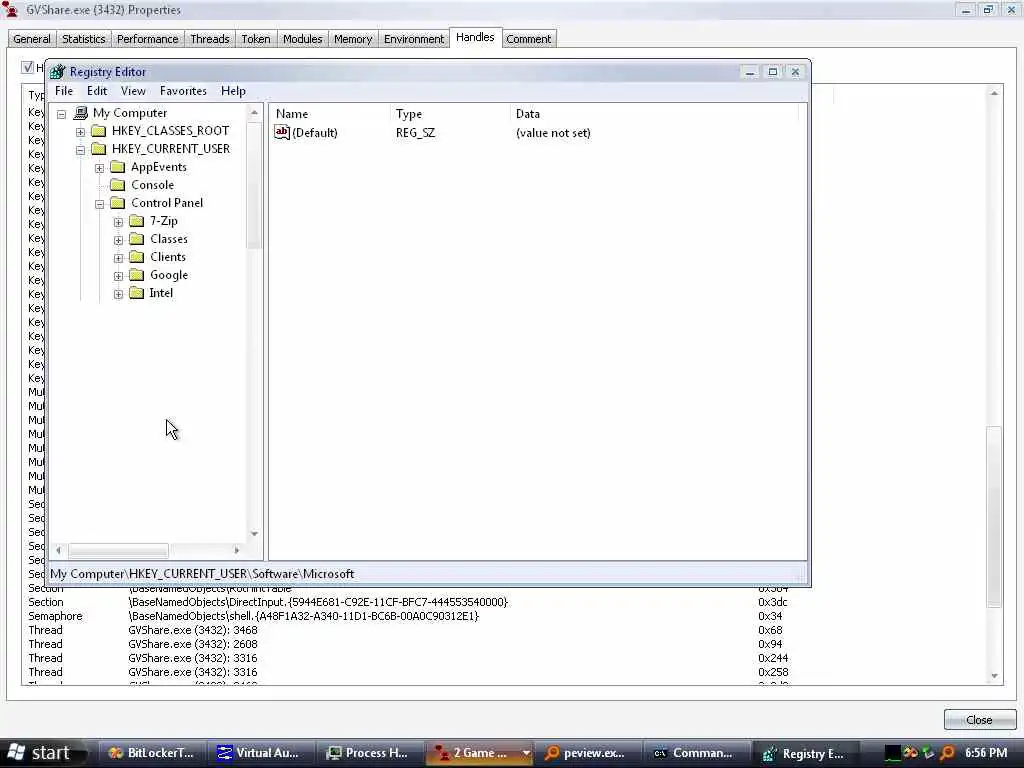The width and height of the screenshot is (1024, 768).
Task: Click the registry tree scroll-down arrow
Action: [254, 534]
